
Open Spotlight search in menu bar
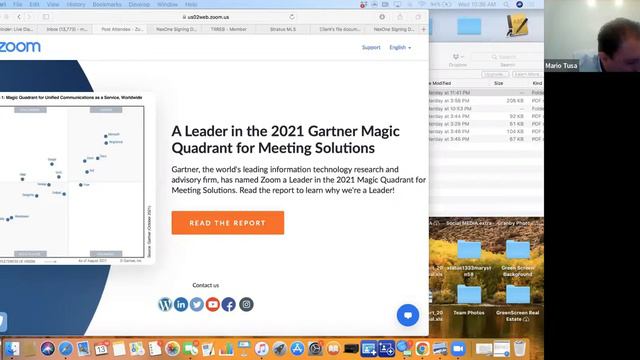(x=506, y=4)
